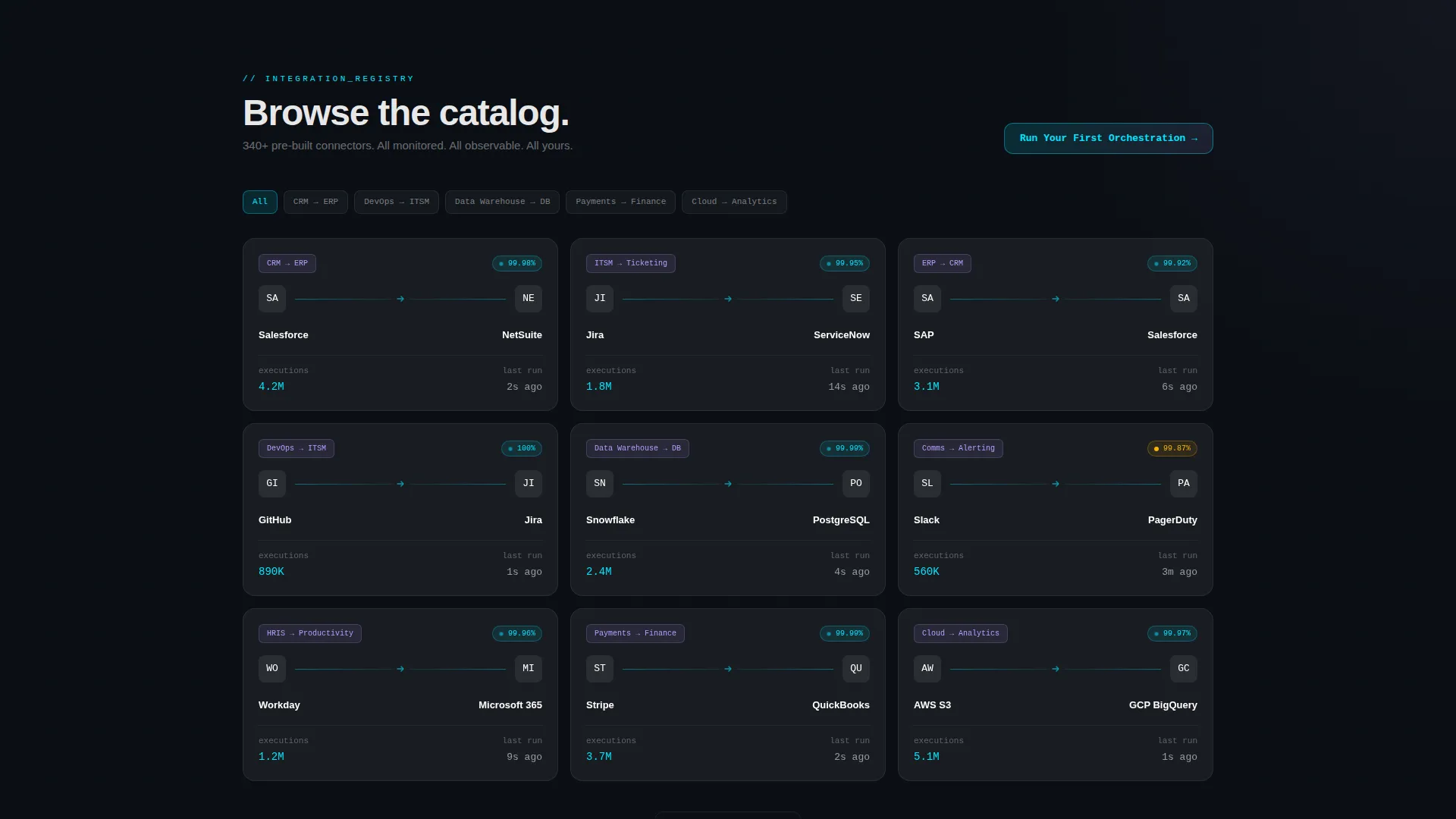Click the SN Snowflake source icon

[600, 484]
